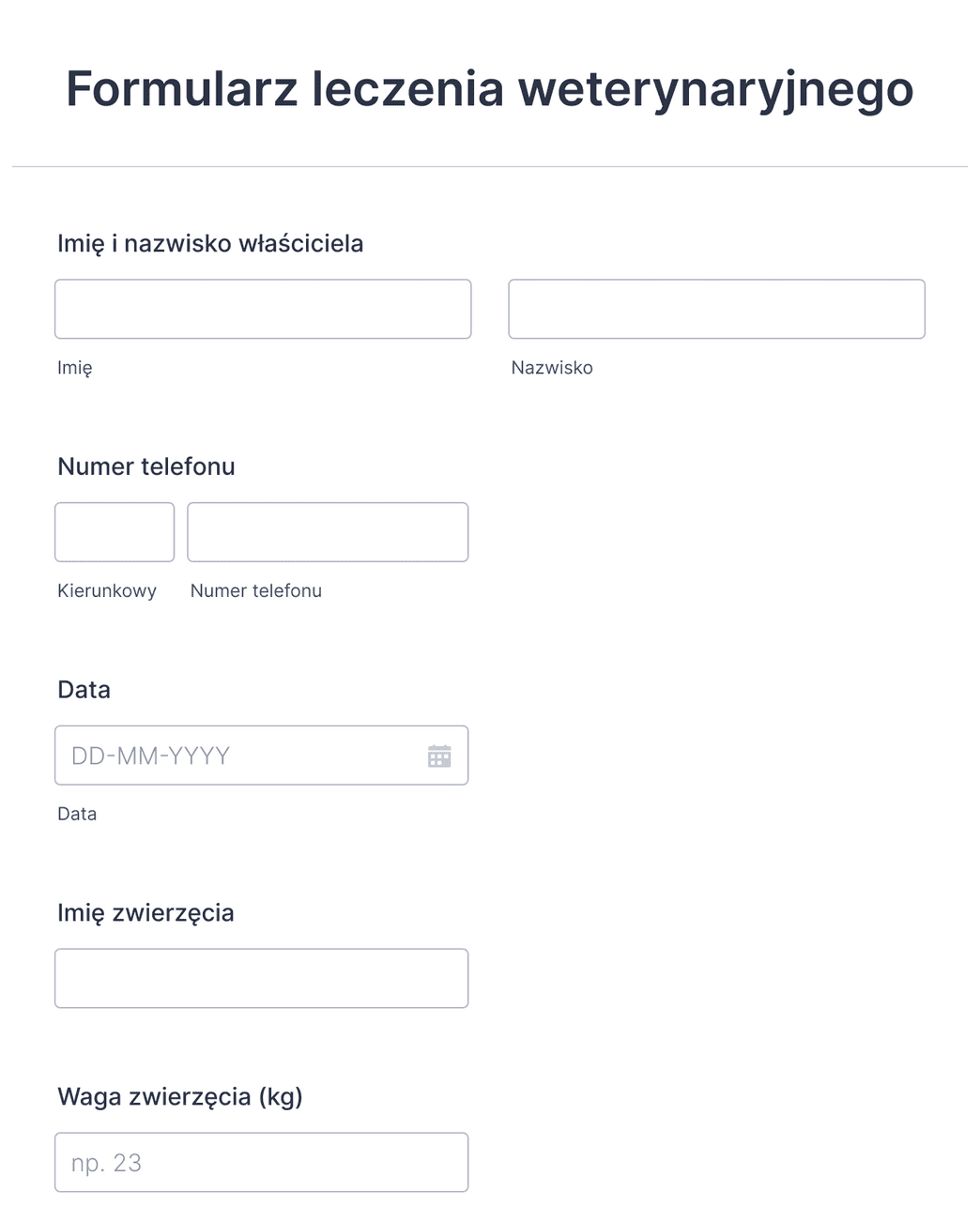Click the Nazwisko label below its field
The width and height of the screenshot is (980, 1206).
click(551, 367)
